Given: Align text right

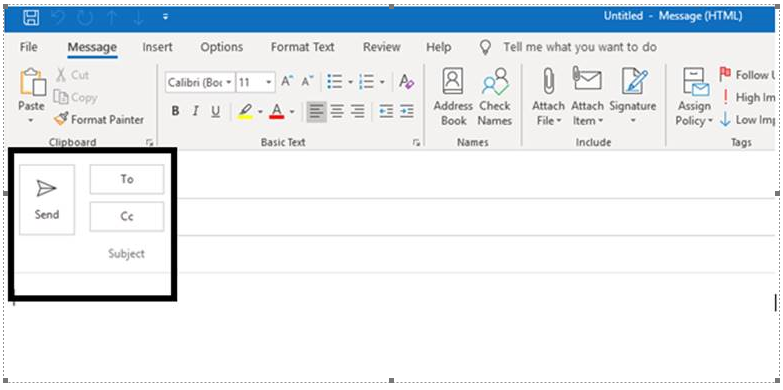Looking at the screenshot, I should coord(357,111).
